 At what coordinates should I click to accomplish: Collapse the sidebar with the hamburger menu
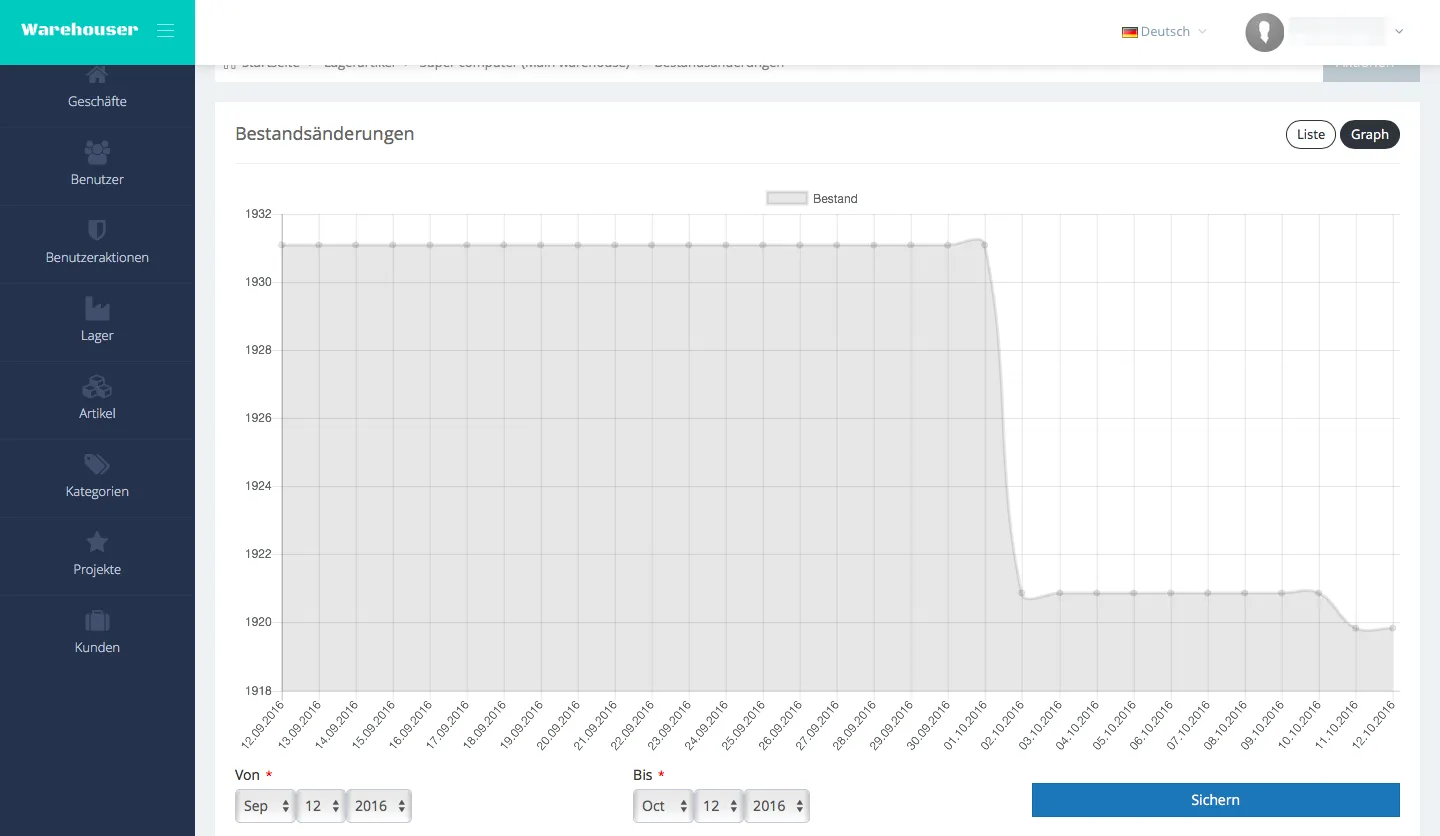coord(165,30)
